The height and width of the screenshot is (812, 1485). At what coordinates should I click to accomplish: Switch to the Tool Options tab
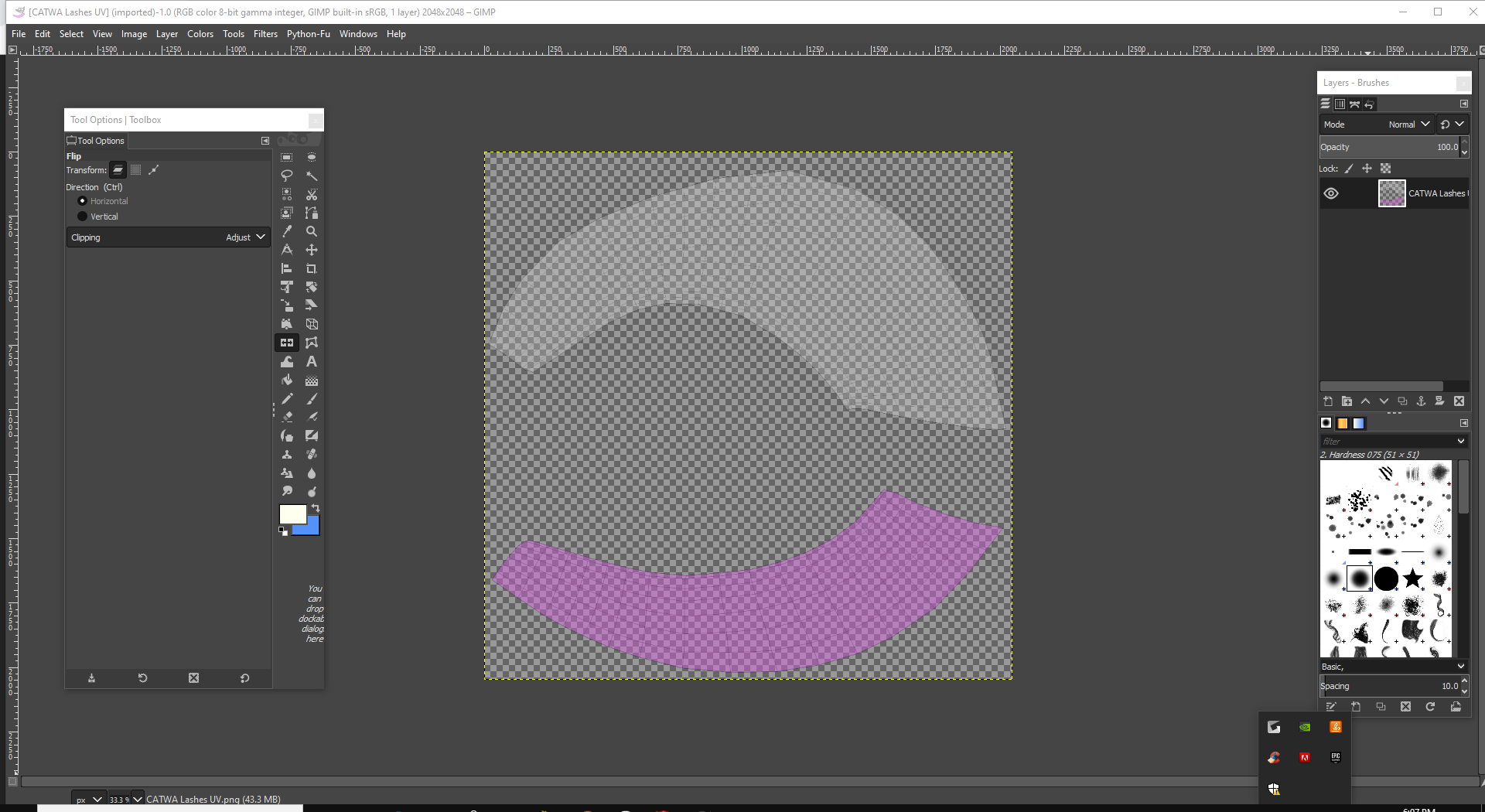point(96,141)
